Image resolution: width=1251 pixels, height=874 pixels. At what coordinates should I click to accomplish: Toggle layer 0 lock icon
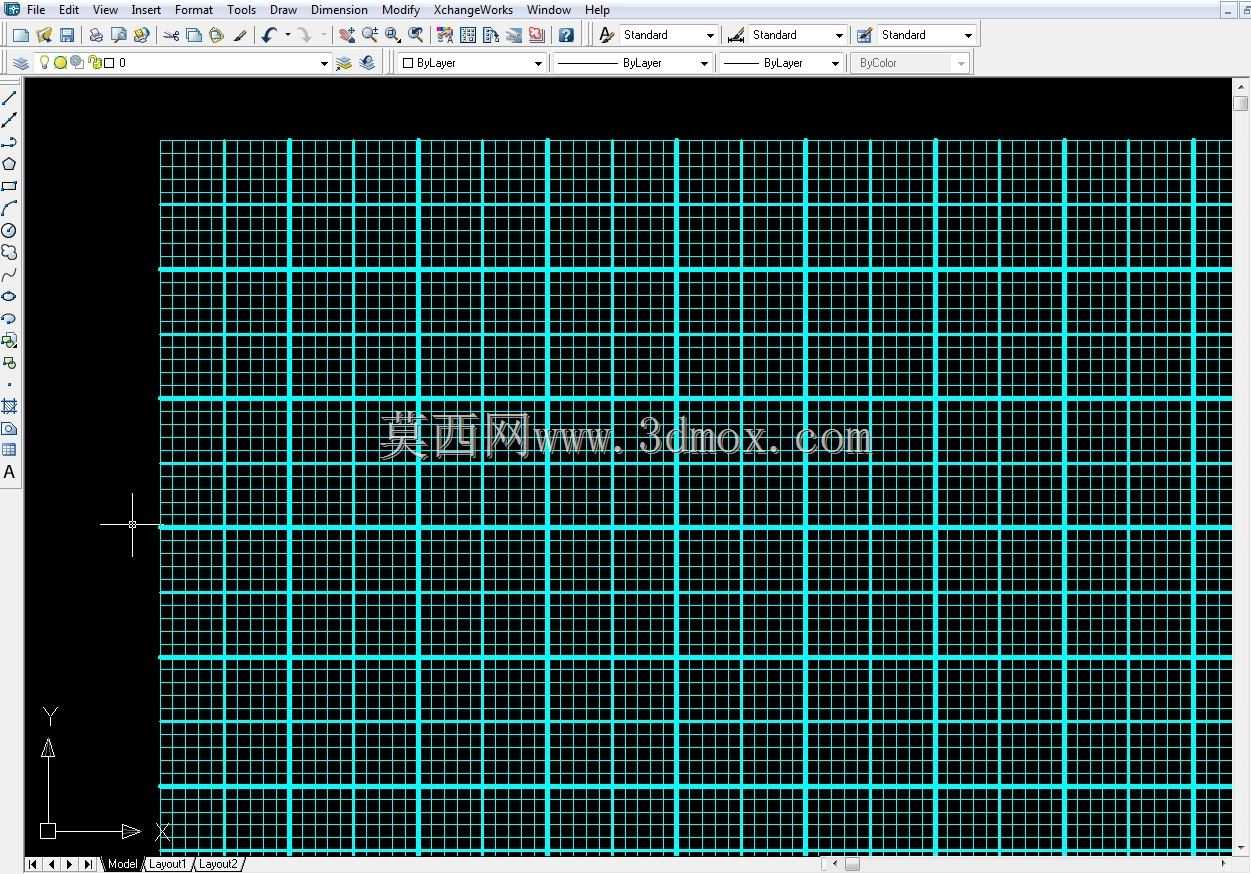(96, 63)
